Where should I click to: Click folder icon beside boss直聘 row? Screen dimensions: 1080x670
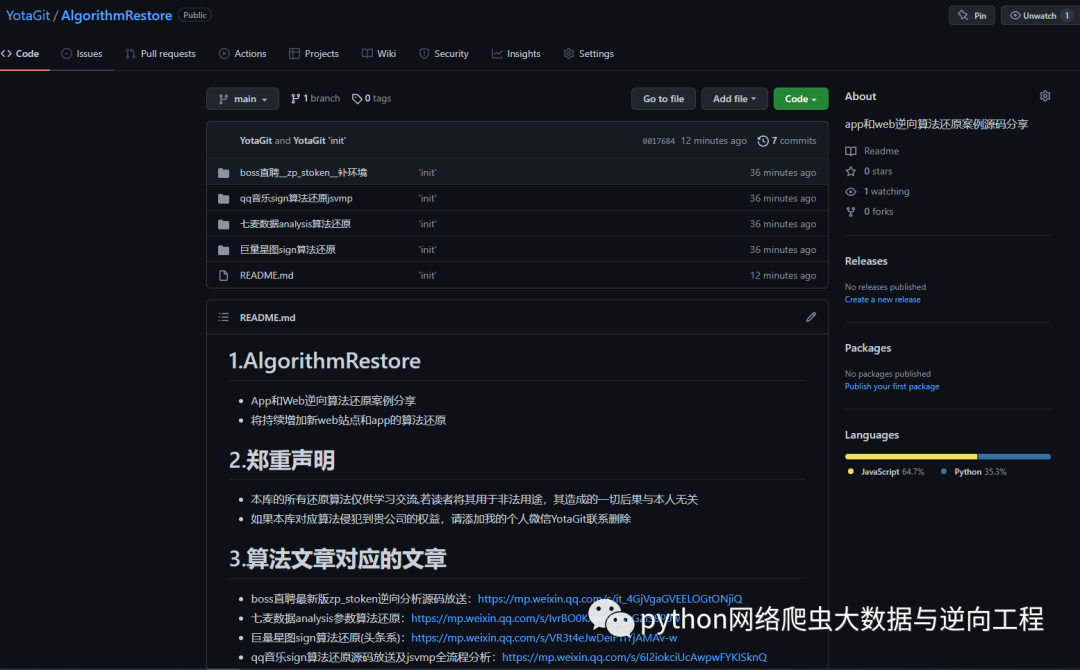click(223, 173)
